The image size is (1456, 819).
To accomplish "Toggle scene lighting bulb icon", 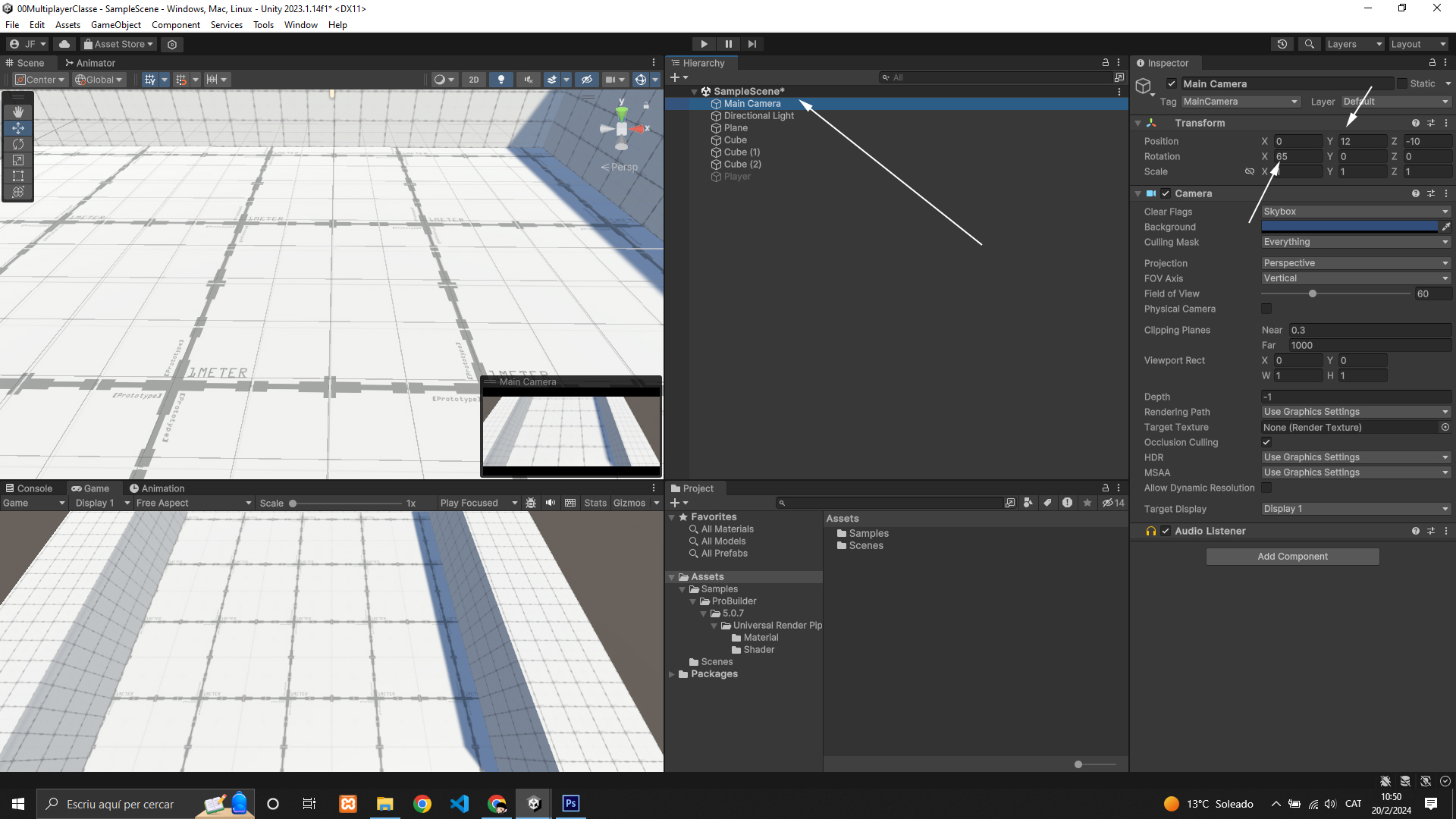I will 500,80.
